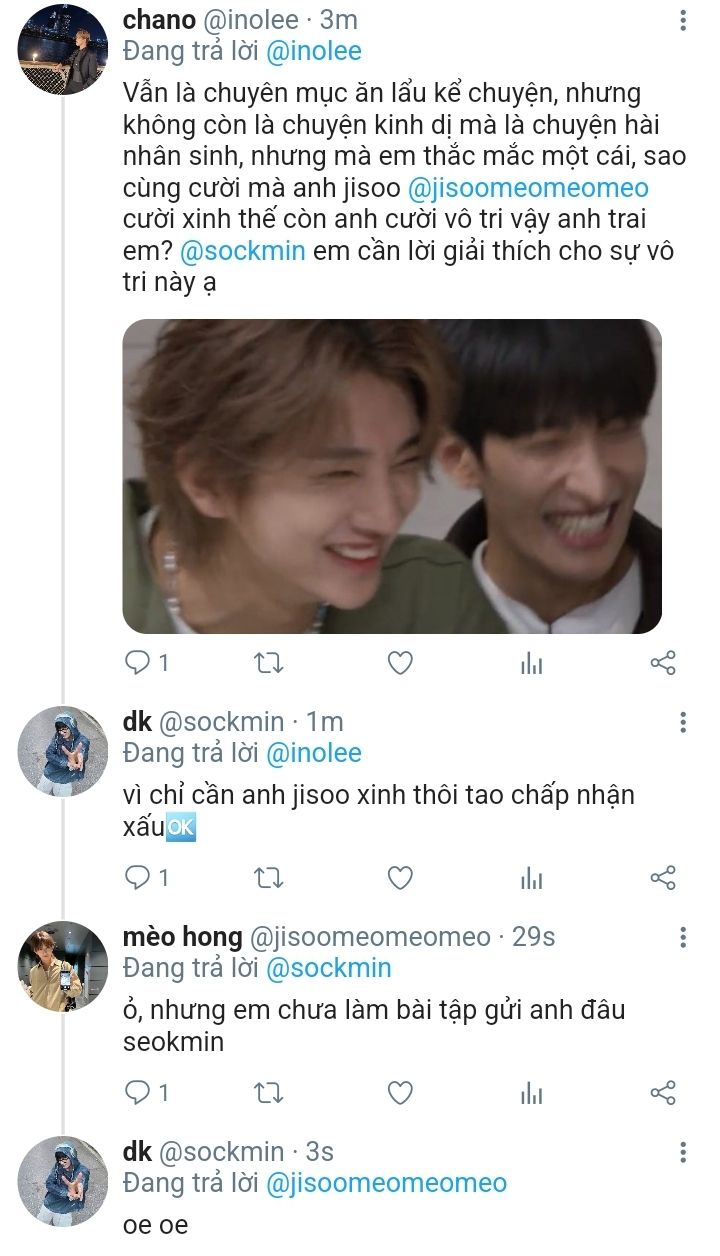Open more options for dk's first reply

coord(683,722)
